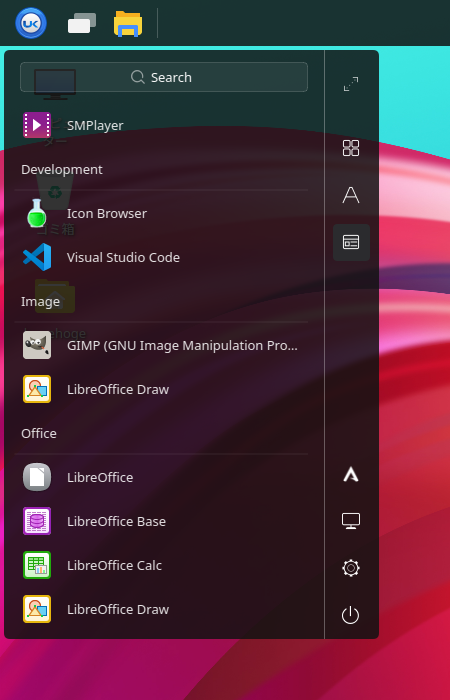Viewport: 450px width, 700px height.
Task: Click the Office category header
Action: (39, 433)
